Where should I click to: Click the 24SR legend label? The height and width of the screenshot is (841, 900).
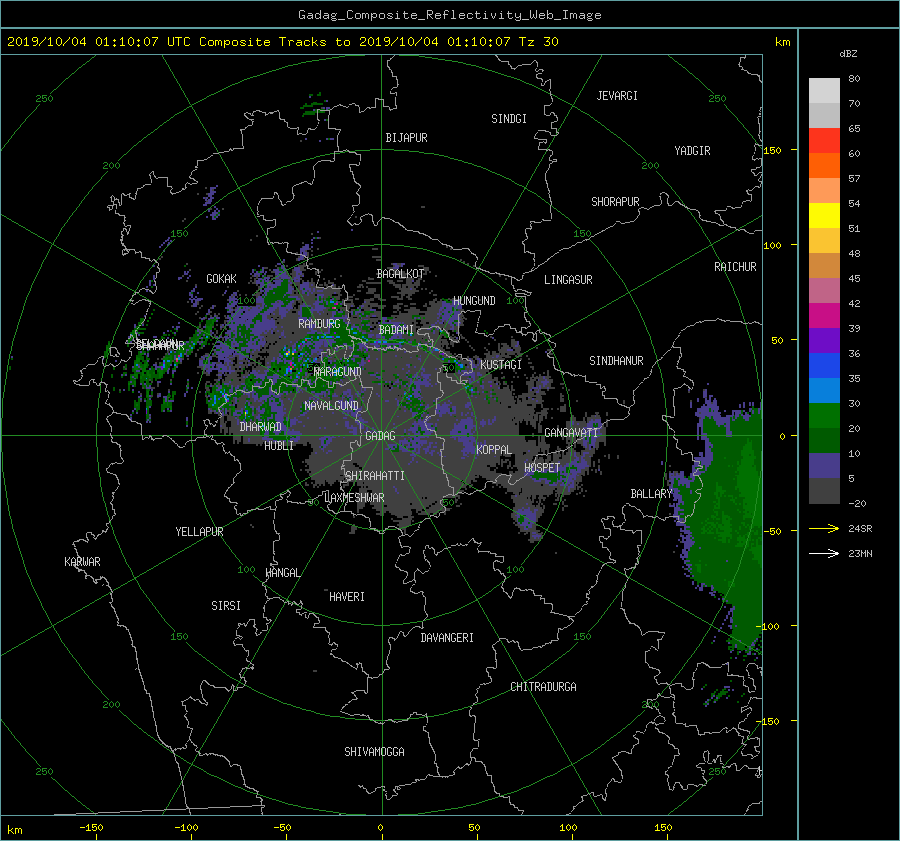860,529
